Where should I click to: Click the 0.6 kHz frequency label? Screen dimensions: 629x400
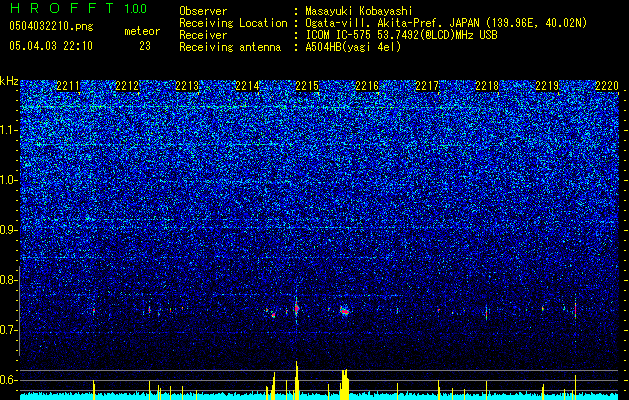pyautogui.click(x=8, y=380)
